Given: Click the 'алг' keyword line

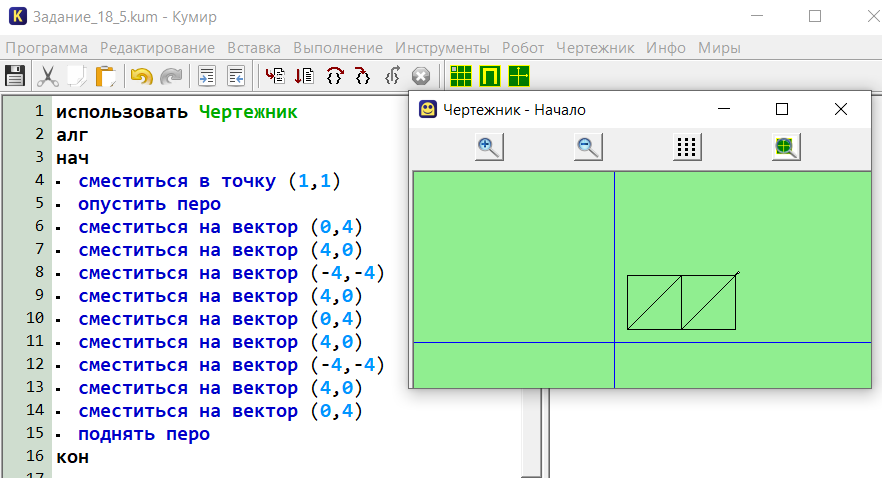Looking at the screenshot, I should tap(72, 135).
